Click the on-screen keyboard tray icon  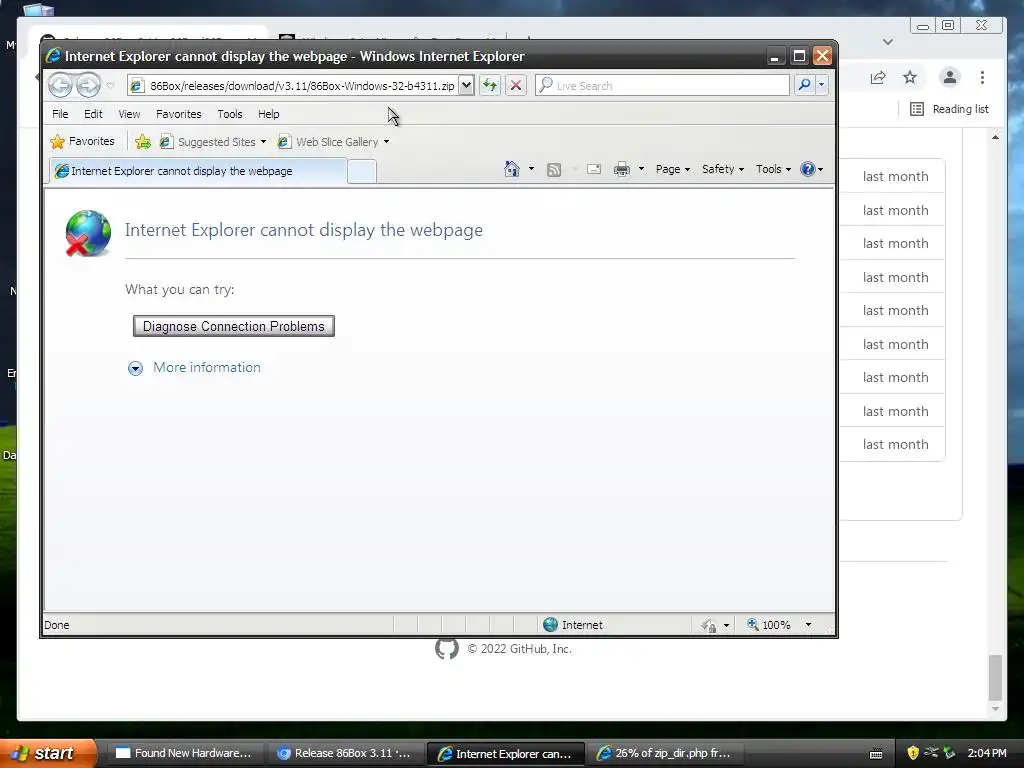click(x=876, y=754)
